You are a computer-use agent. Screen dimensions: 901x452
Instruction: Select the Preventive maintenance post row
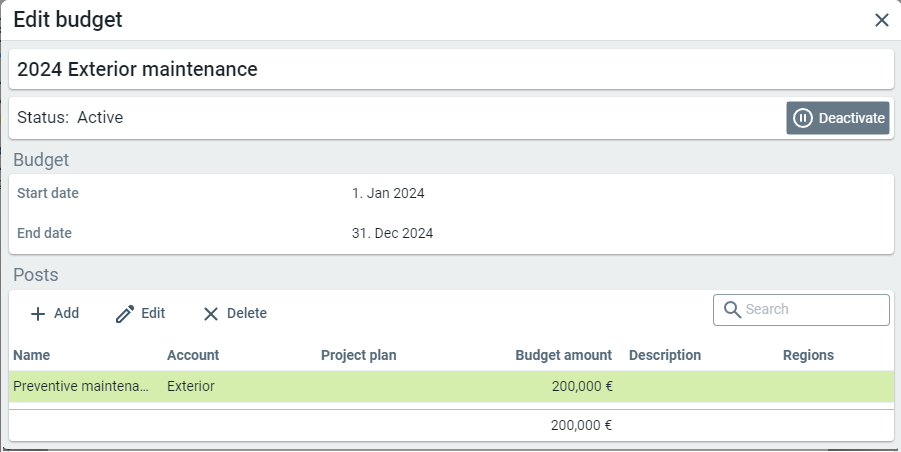(x=81, y=387)
